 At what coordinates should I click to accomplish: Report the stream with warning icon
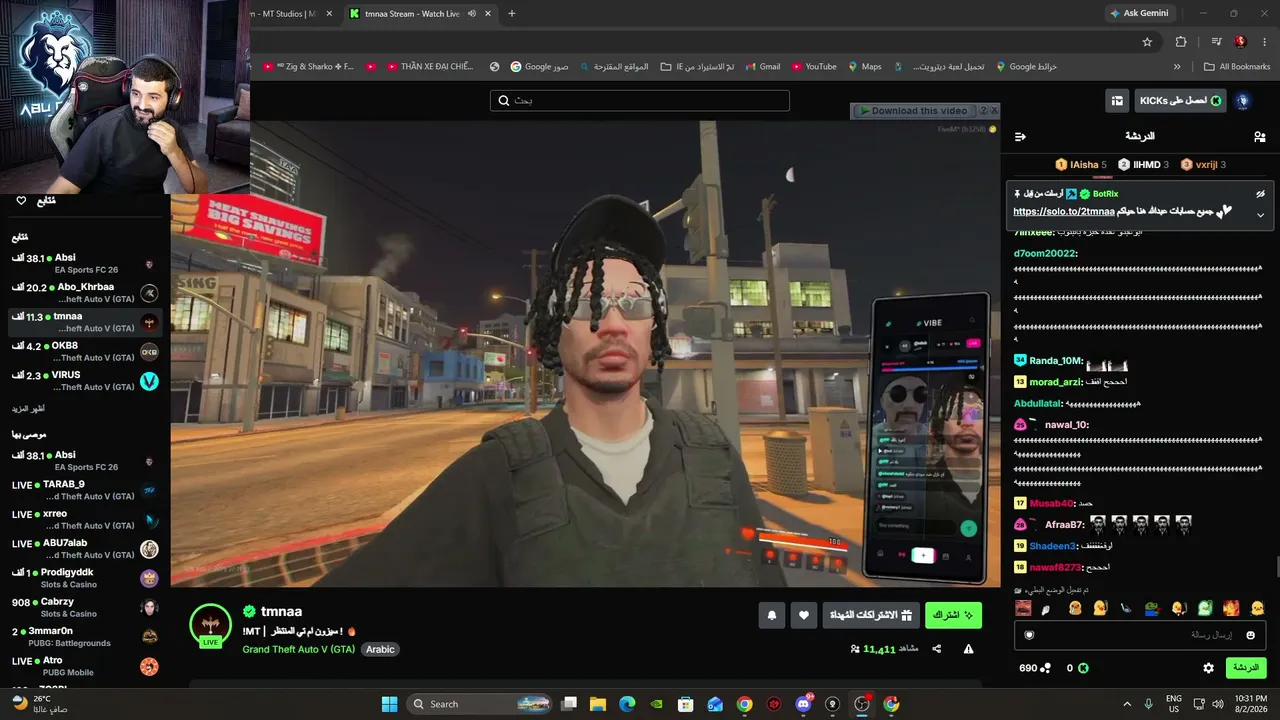[968, 649]
